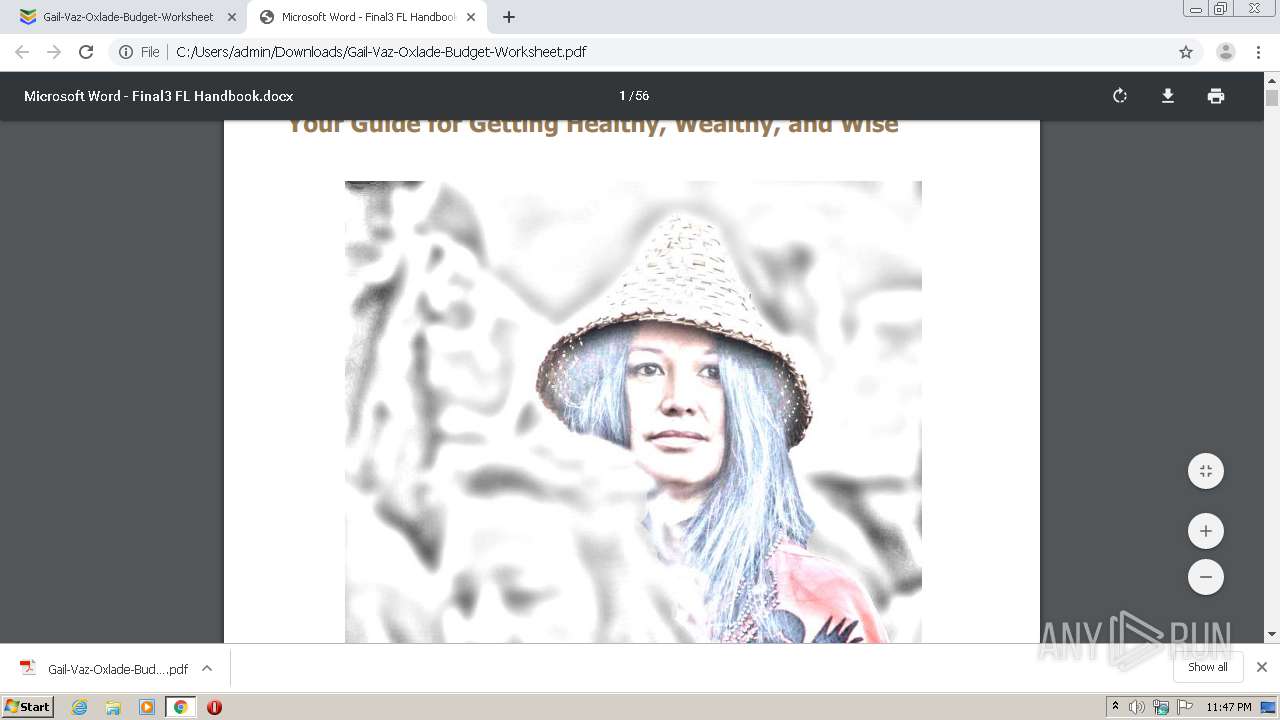Click the network tray icon

coord(1161,707)
